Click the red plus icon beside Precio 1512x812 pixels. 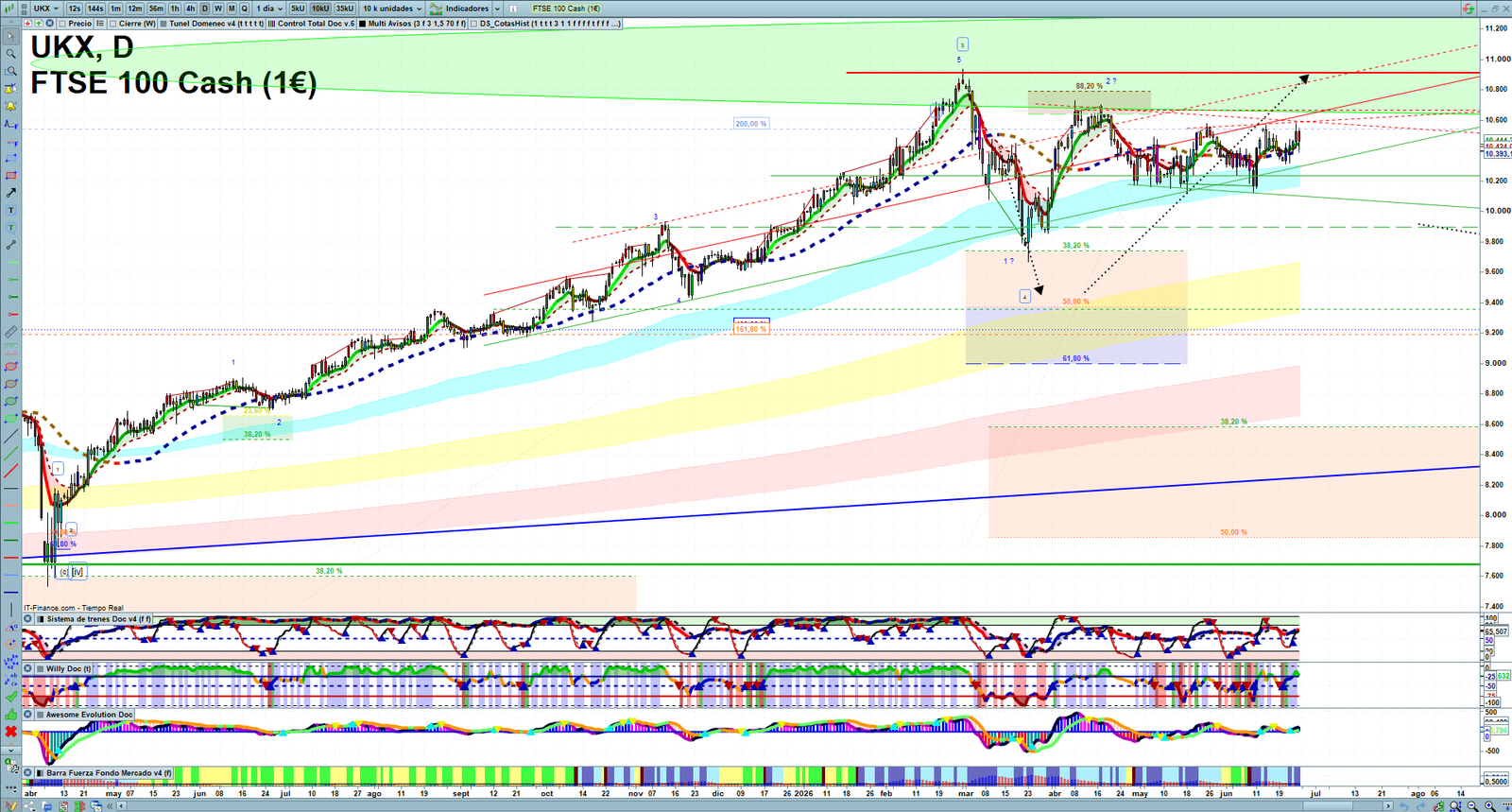(x=27, y=23)
